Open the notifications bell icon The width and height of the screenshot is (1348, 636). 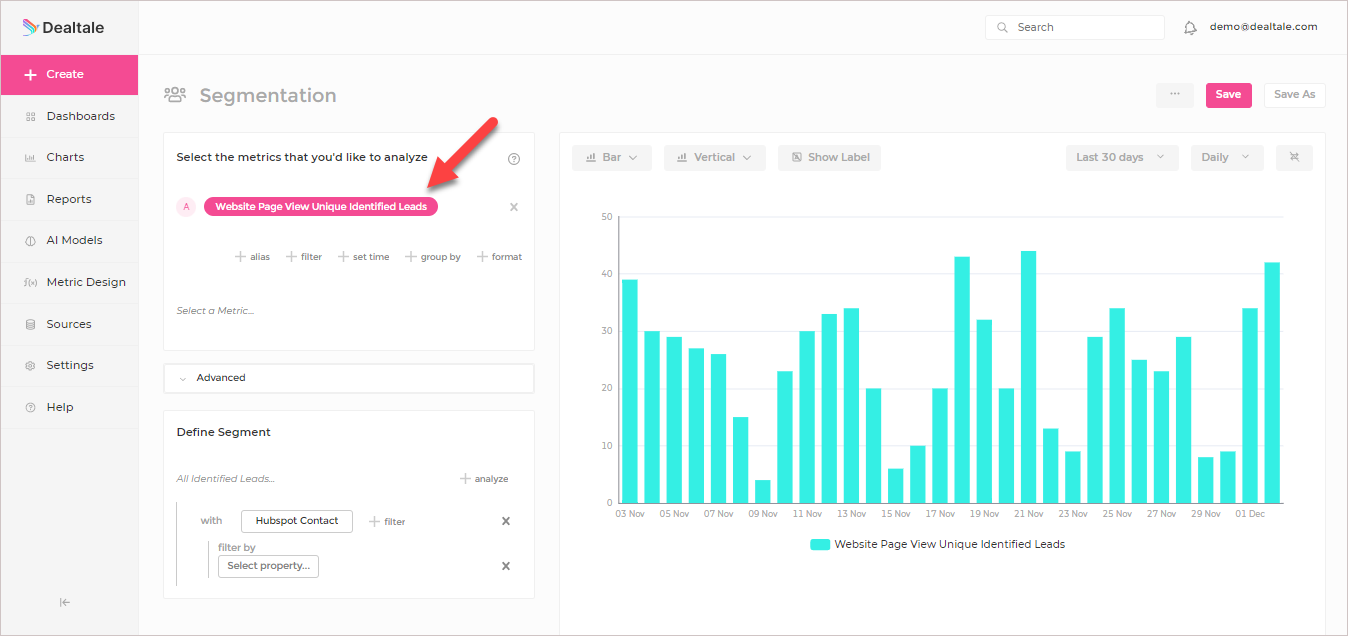pos(1190,28)
